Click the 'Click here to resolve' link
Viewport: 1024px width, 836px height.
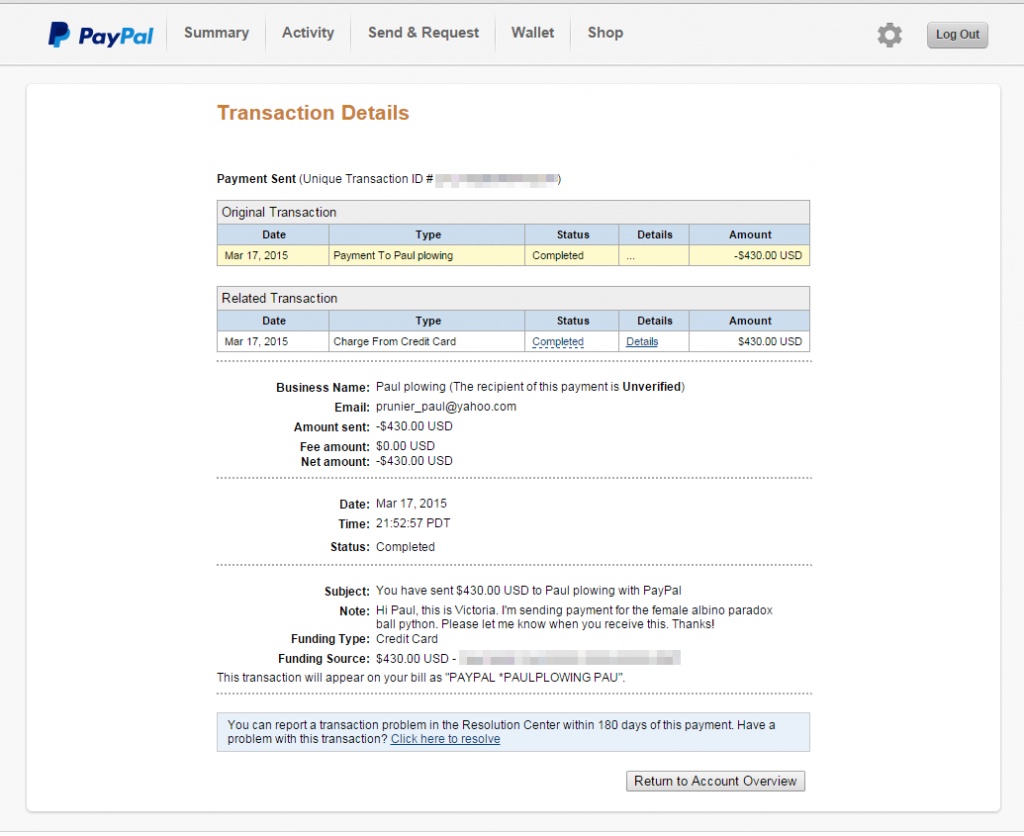coord(445,739)
